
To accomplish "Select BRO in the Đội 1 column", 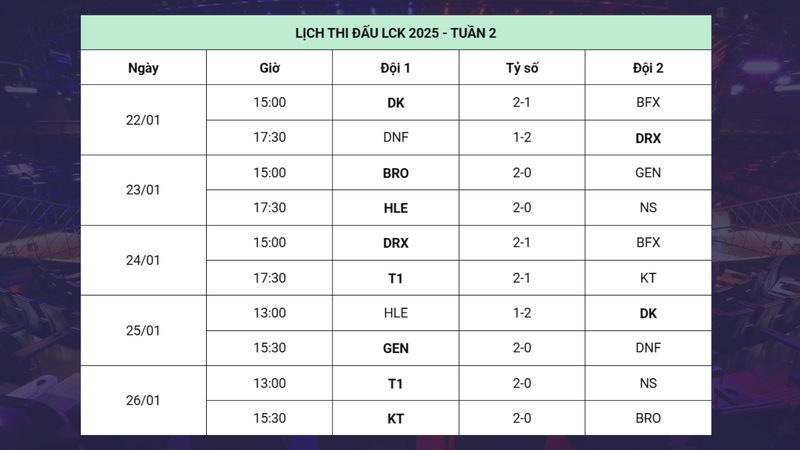I will [x=396, y=173].
